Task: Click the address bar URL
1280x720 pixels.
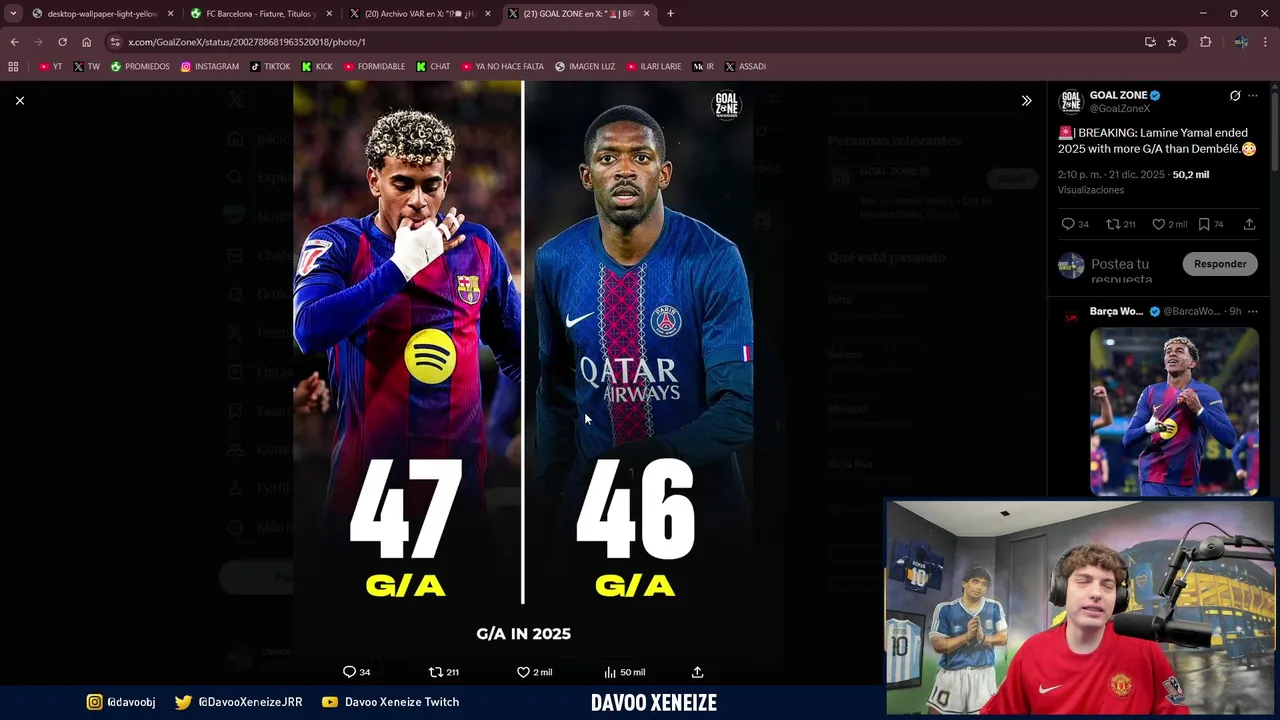Action: click(247, 42)
